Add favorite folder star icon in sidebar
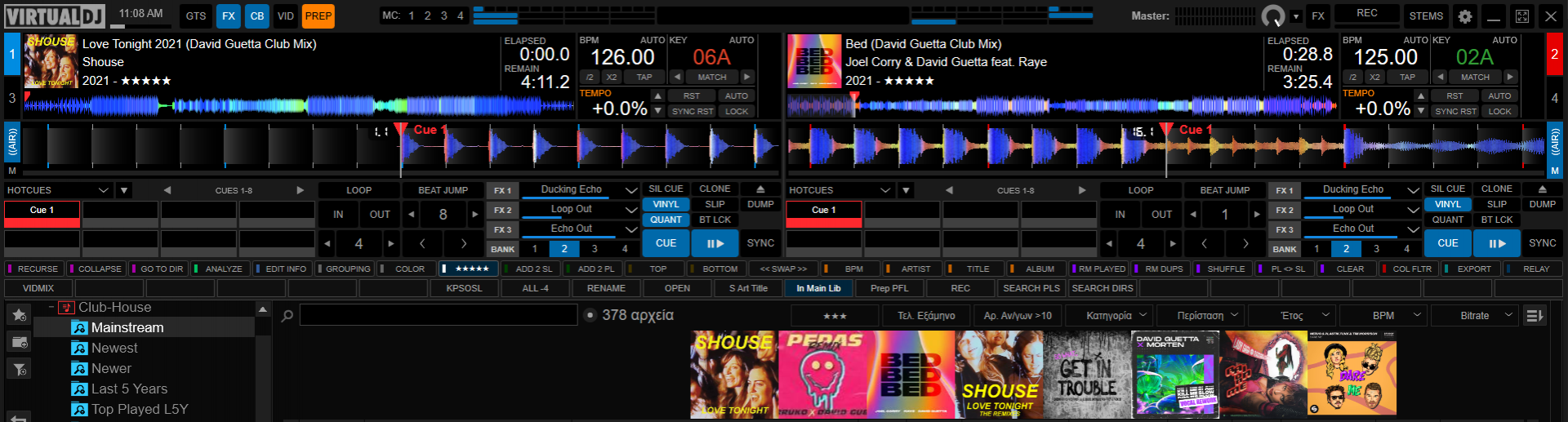This screenshot has height=422, width=1568. click(x=19, y=315)
